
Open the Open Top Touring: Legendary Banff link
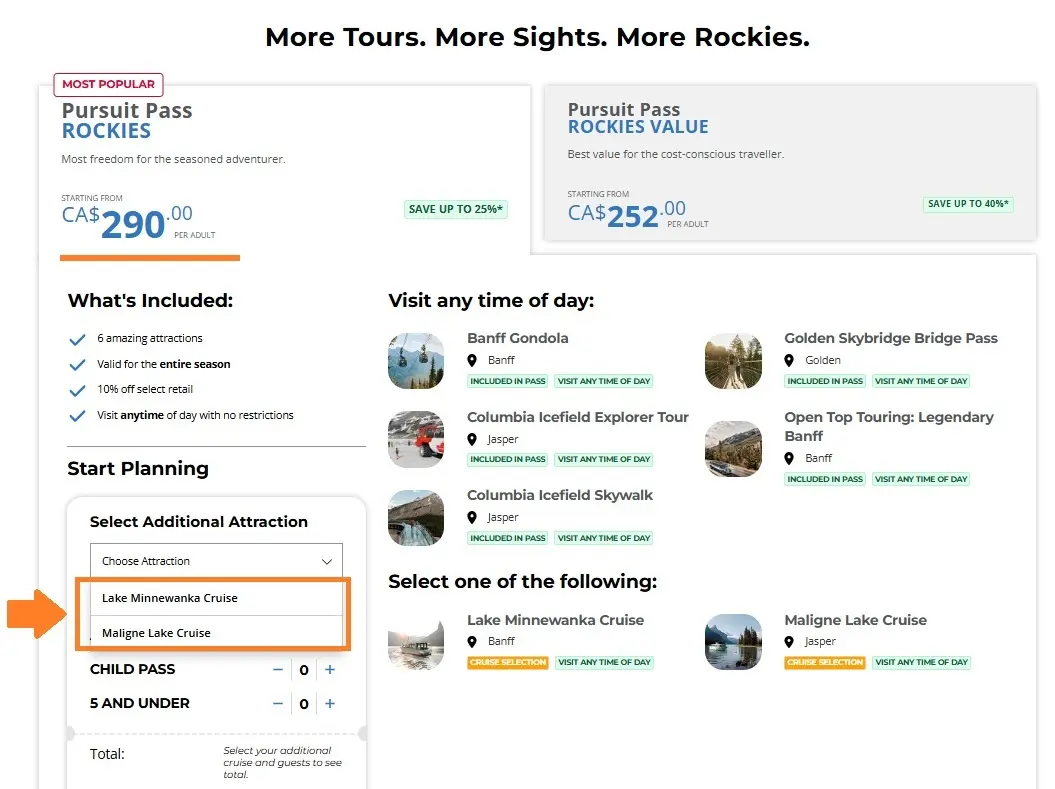click(x=888, y=426)
